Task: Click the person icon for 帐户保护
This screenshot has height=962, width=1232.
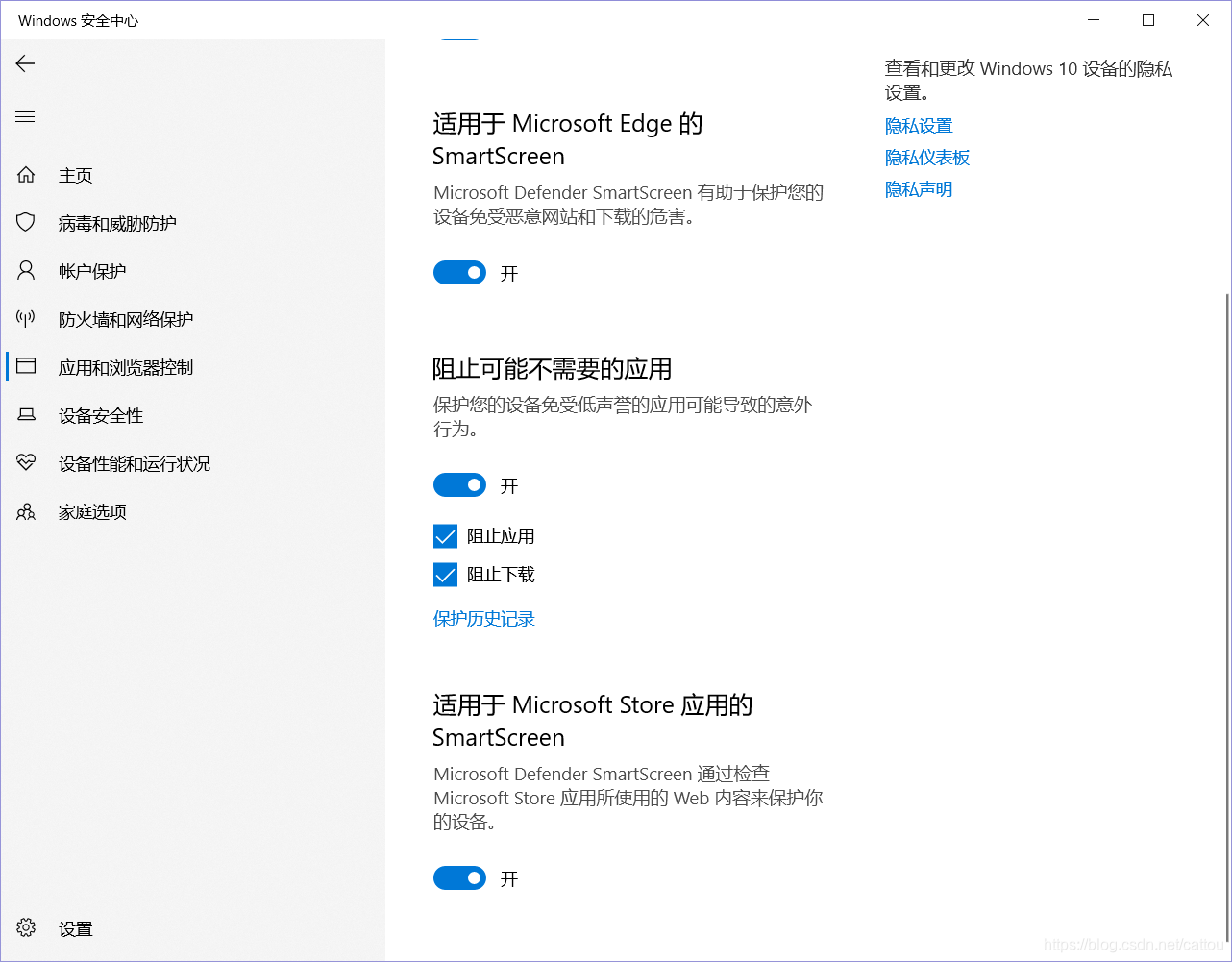Action: pos(26,271)
